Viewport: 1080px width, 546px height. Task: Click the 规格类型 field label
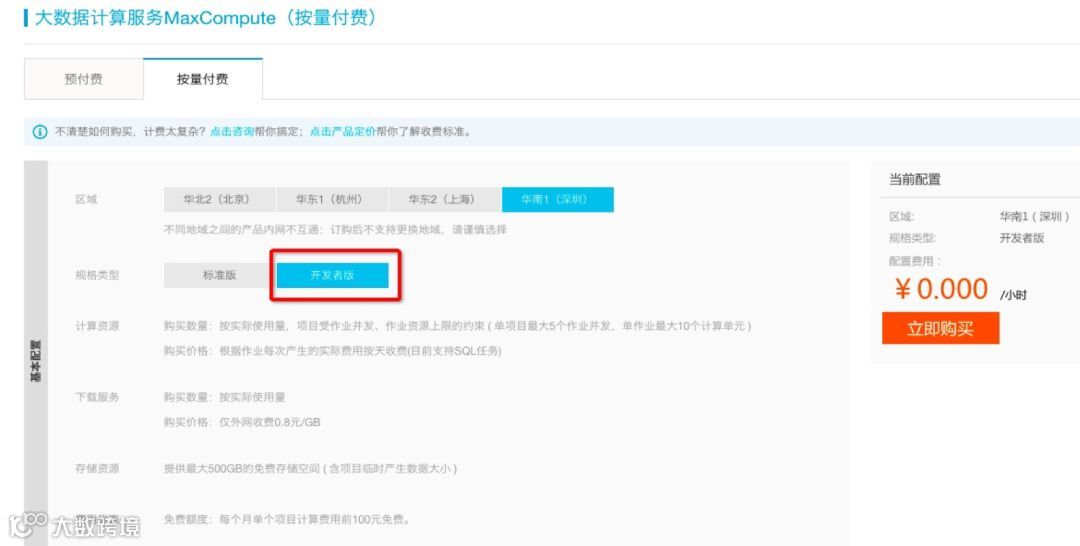click(x=97, y=275)
